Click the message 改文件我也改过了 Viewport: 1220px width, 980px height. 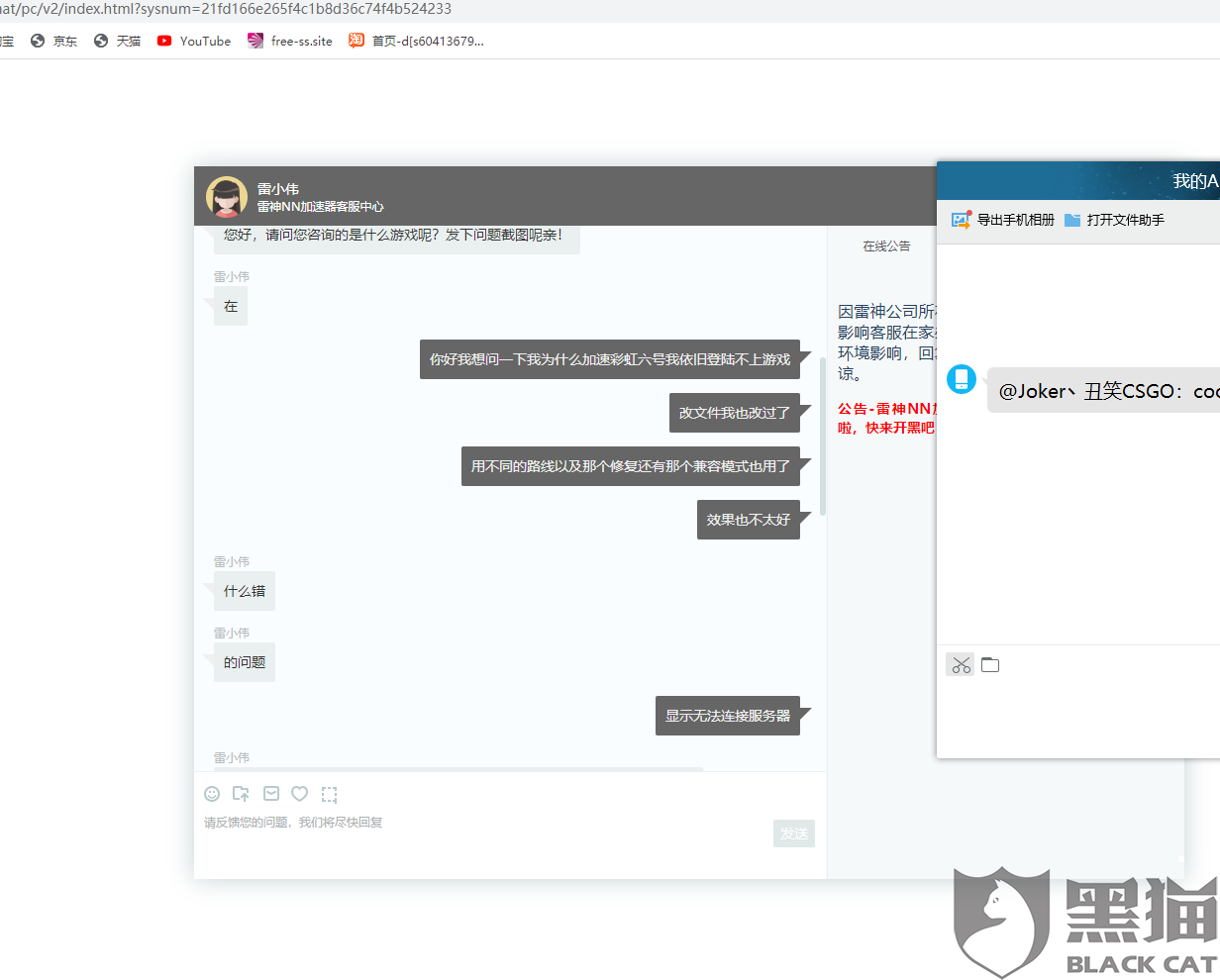tap(735, 413)
